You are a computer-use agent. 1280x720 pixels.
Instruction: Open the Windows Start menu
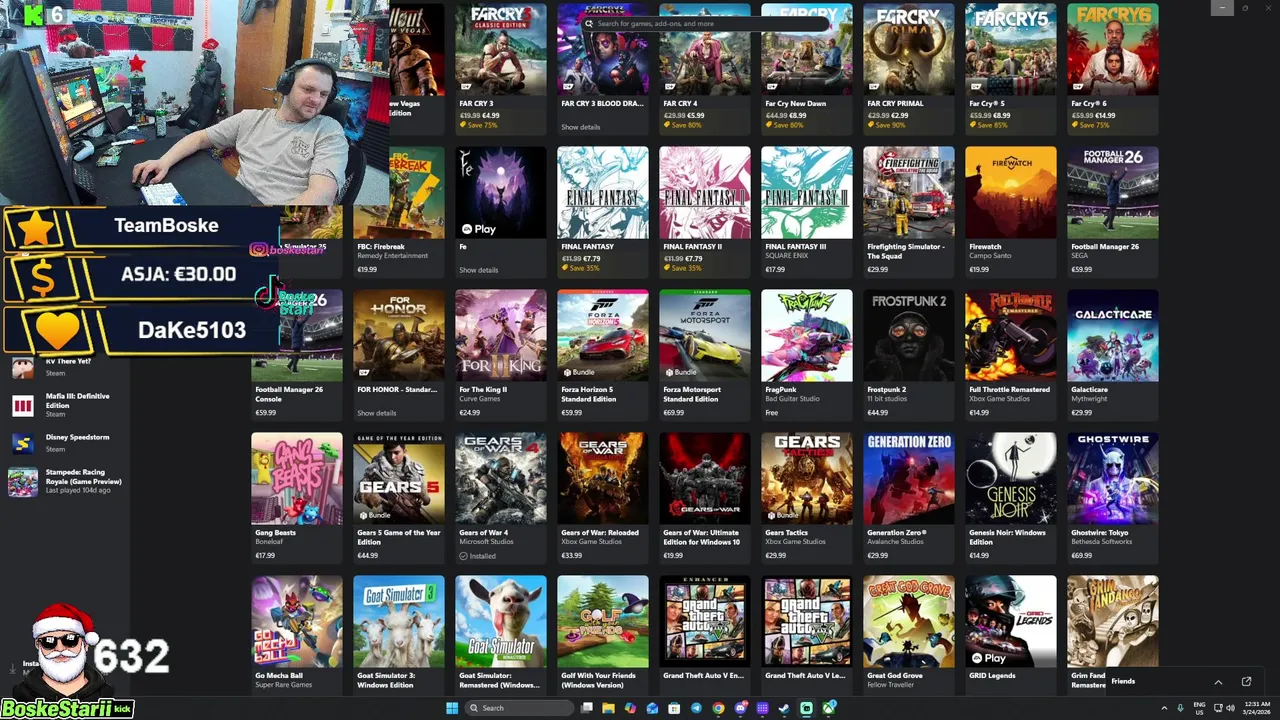click(452, 708)
